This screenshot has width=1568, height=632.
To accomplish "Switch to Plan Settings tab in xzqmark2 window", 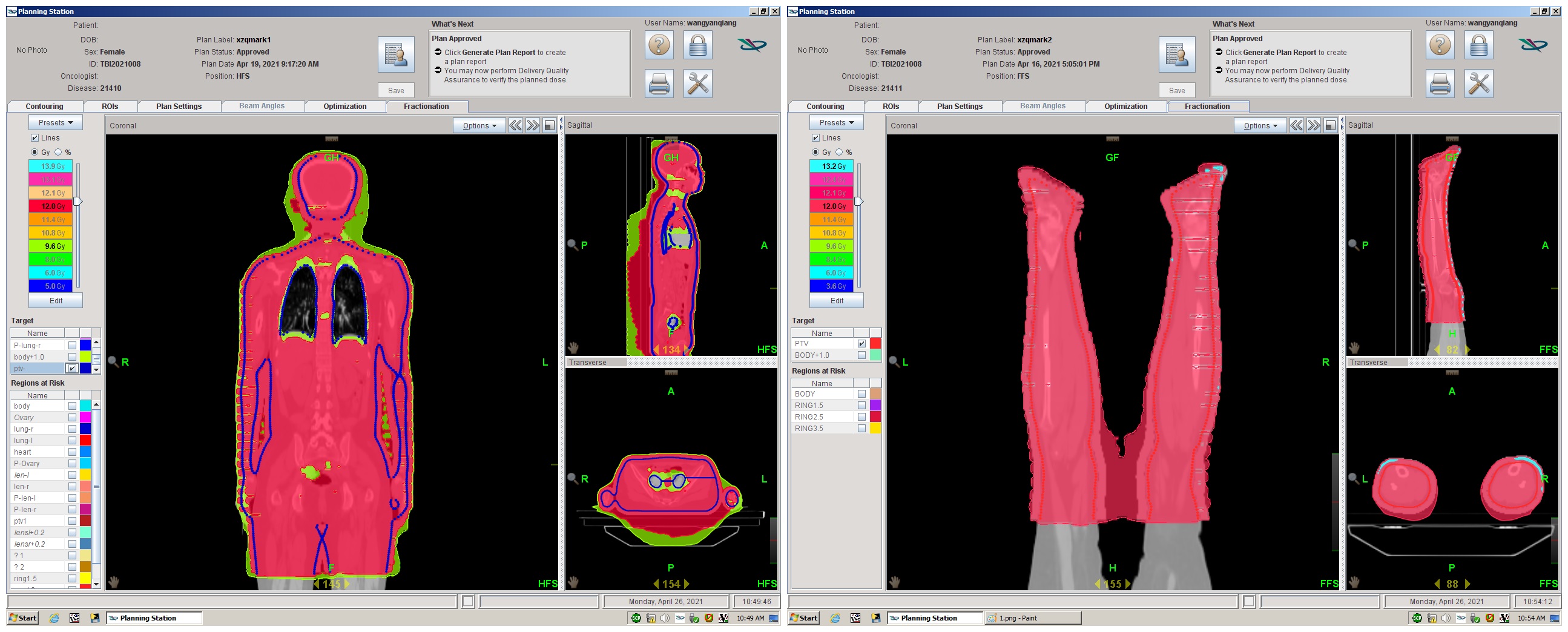I will pos(960,107).
